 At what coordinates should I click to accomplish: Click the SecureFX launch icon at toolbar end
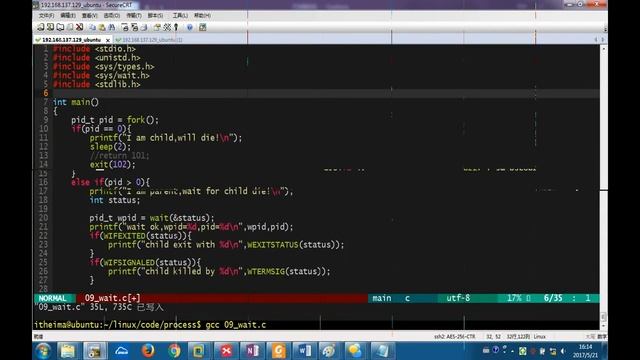pyautogui.click(x=203, y=27)
